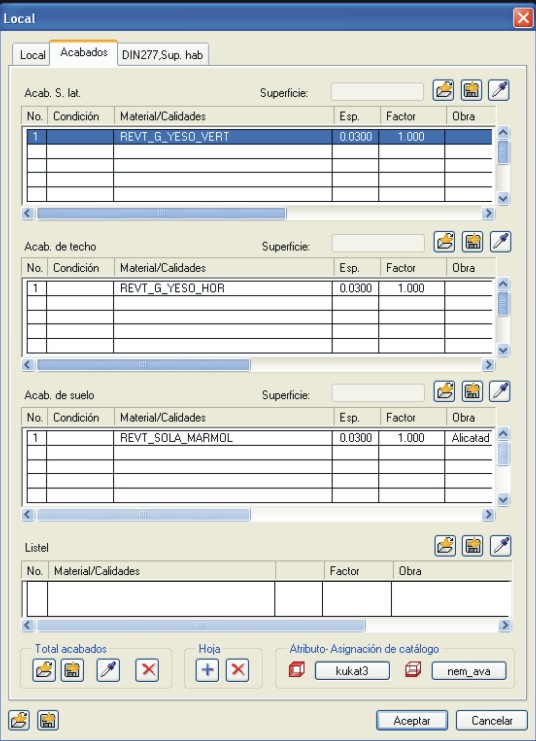The image size is (536, 741).
Task: Click Superficie field for Acab. S. lat.
Action: tap(377, 92)
